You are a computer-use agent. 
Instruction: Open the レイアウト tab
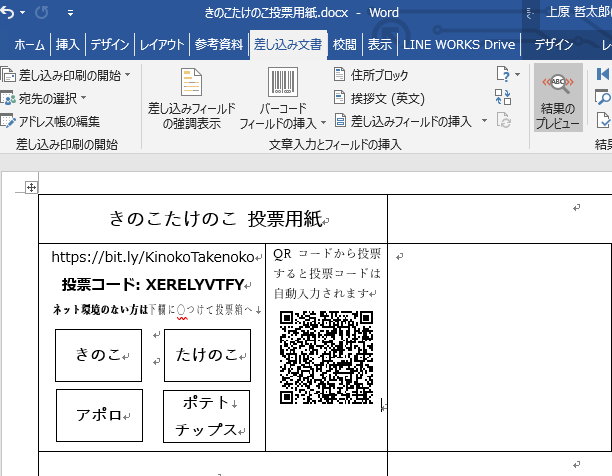point(162,44)
